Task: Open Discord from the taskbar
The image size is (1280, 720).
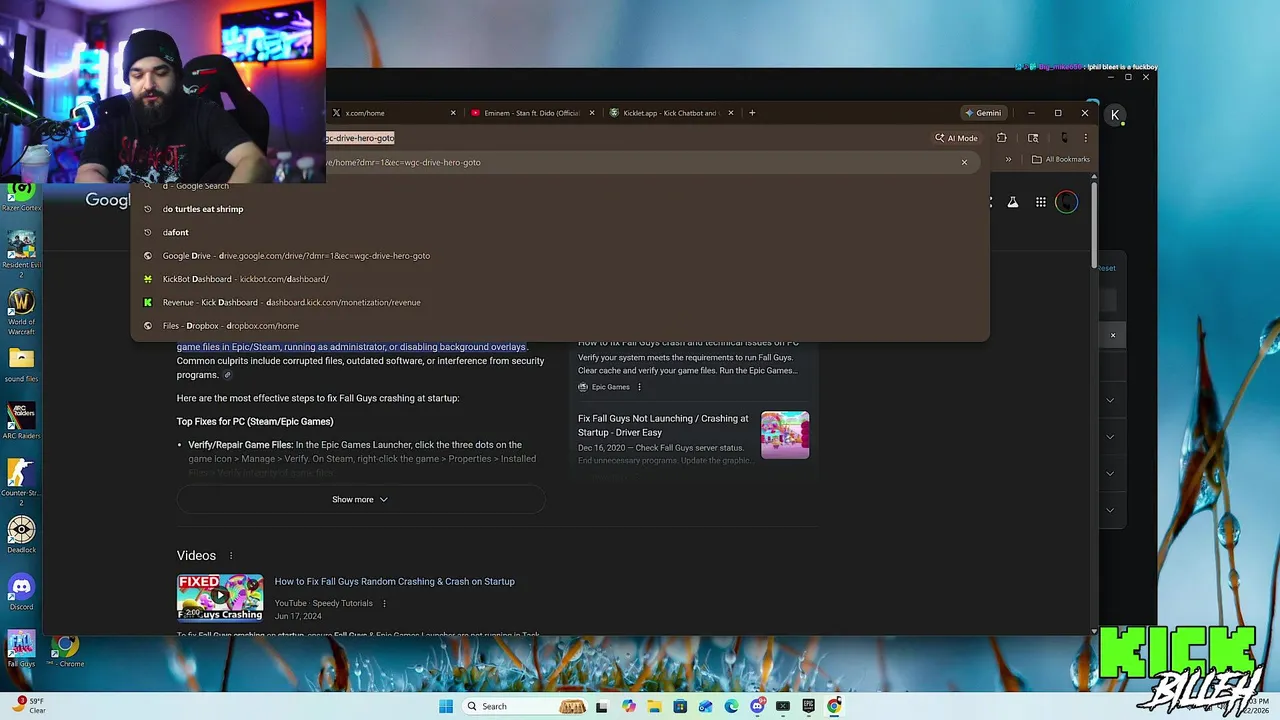Action: point(757,706)
